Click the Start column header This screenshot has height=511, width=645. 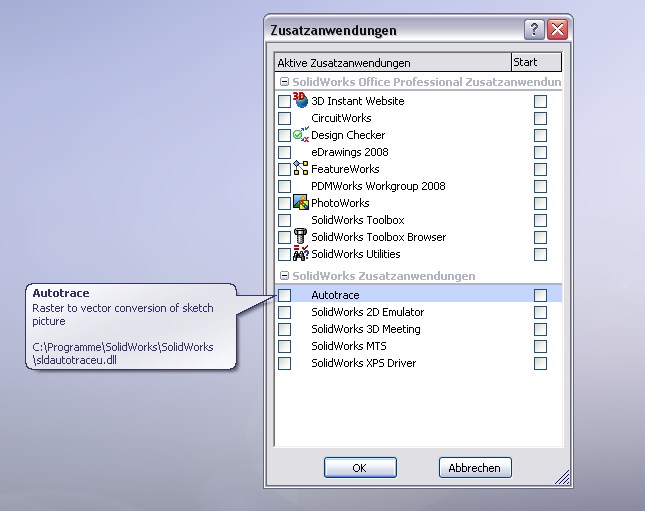(536, 62)
